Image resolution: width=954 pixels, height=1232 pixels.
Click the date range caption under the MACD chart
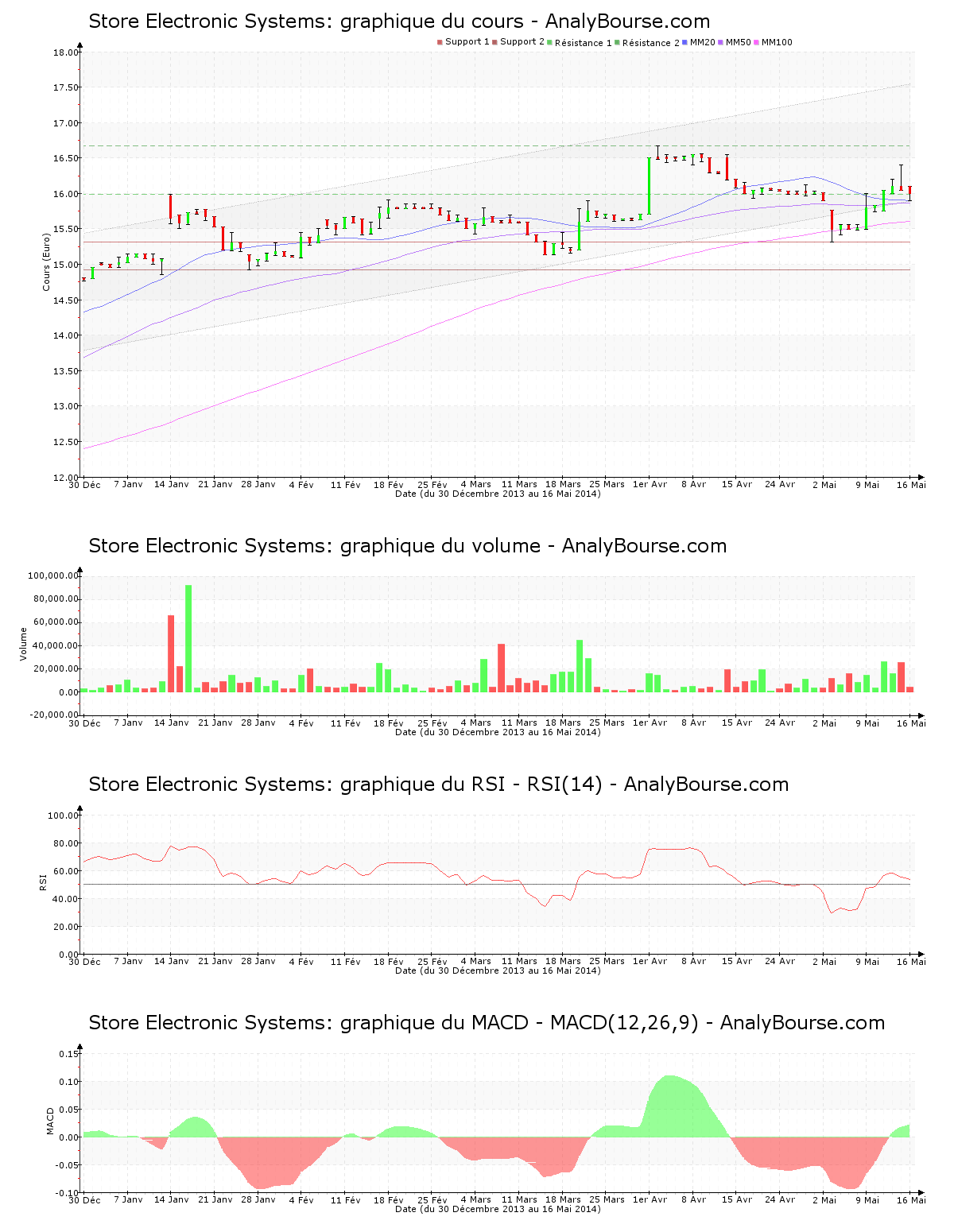pos(498,1209)
